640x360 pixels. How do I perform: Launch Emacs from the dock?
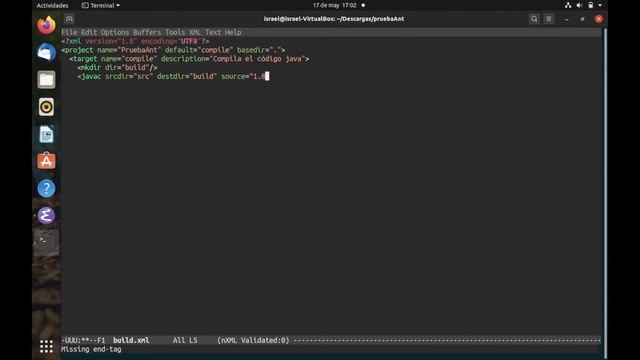(x=46, y=216)
